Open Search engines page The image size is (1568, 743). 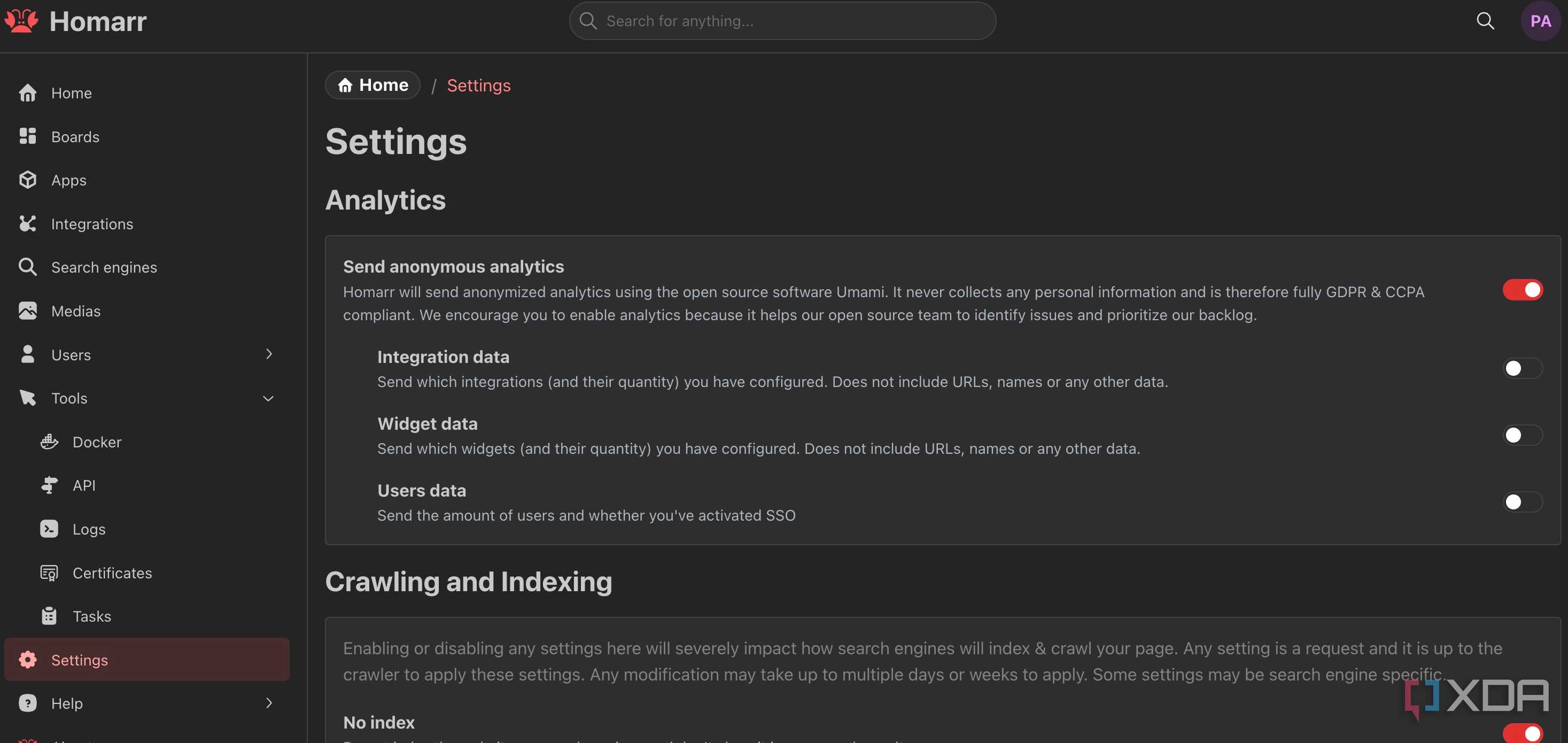pyautogui.click(x=146, y=267)
